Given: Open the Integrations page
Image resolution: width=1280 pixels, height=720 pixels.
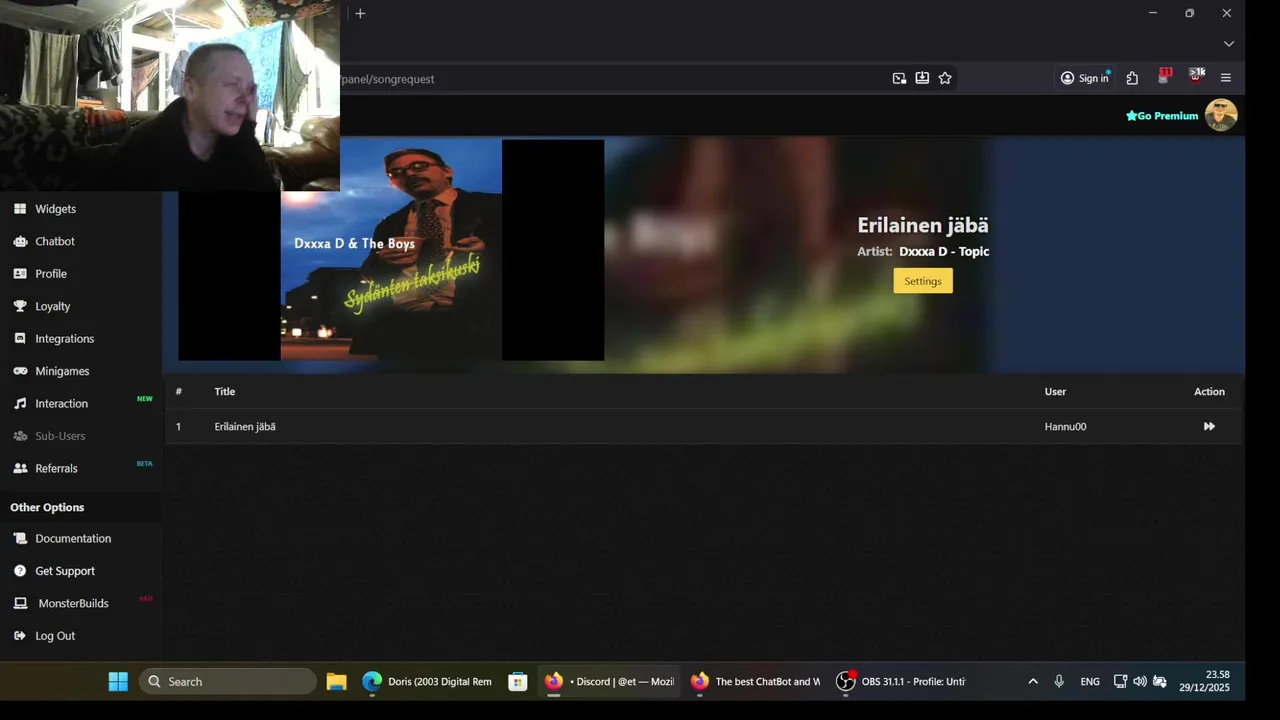Looking at the screenshot, I should (x=65, y=339).
